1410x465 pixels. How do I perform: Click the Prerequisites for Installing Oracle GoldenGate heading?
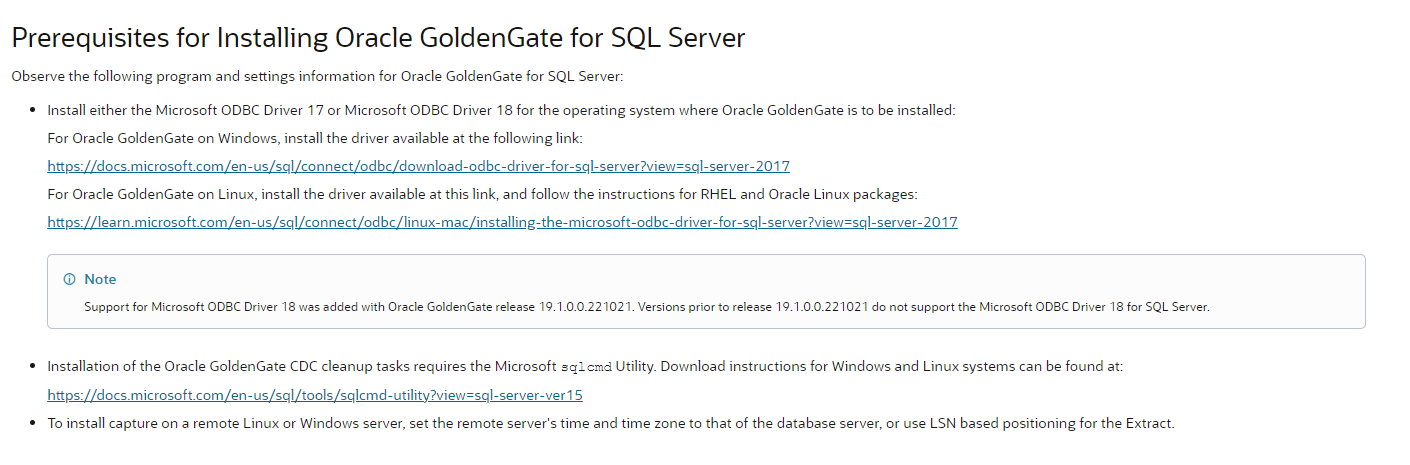378,38
